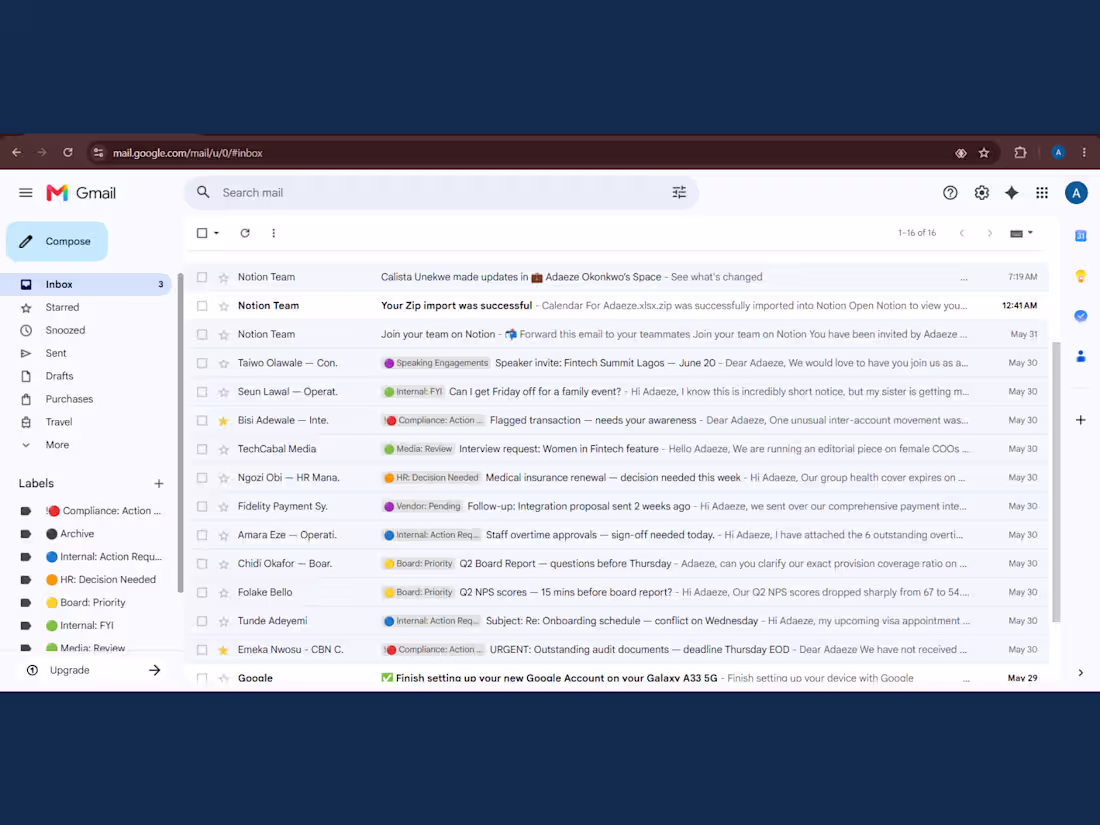Click the mail list vertical scrollbar
Image resolution: width=1100 pixels, height=825 pixels.
coord(1056,482)
